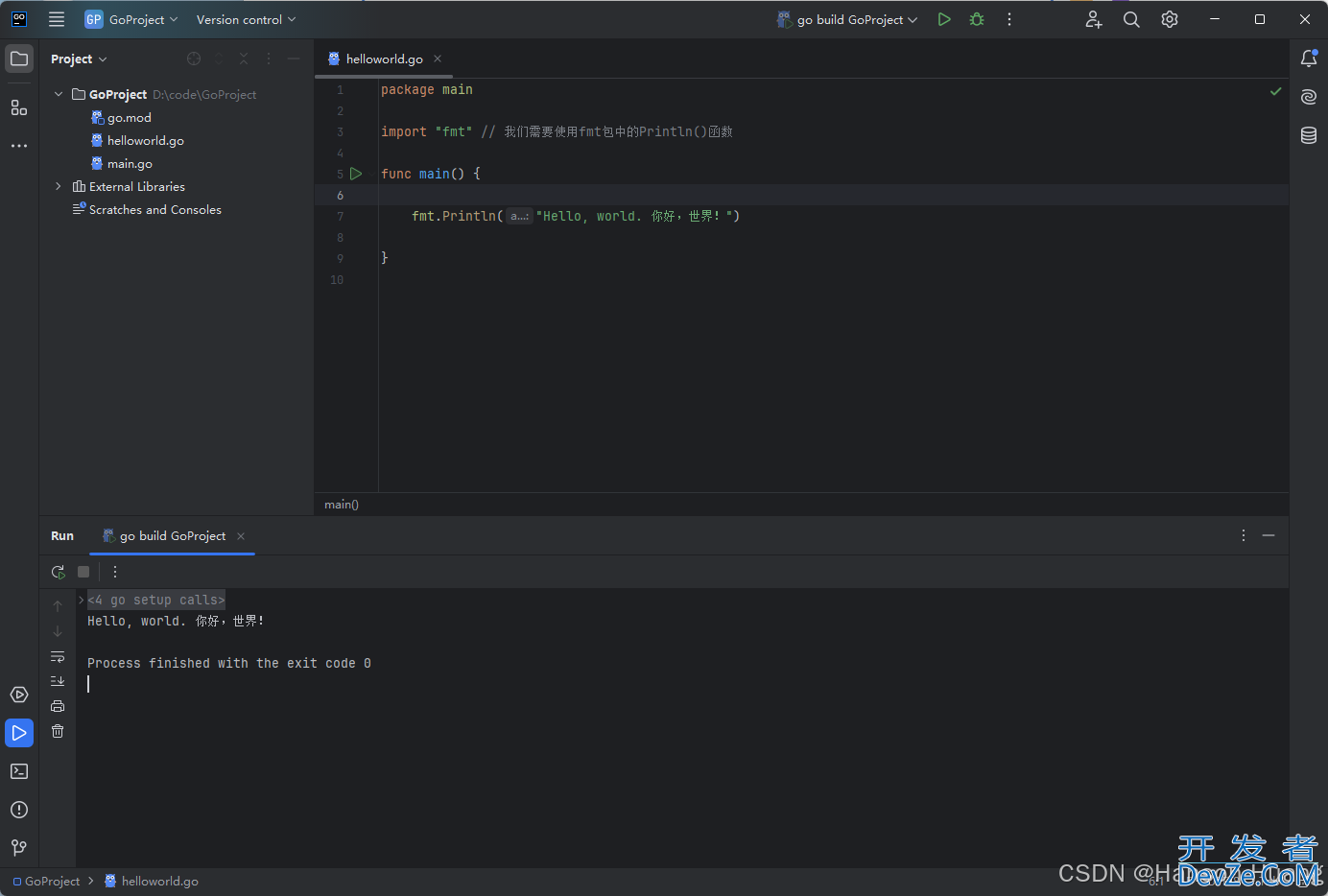Print the console output
This screenshot has width=1328, height=896.
click(x=58, y=706)
